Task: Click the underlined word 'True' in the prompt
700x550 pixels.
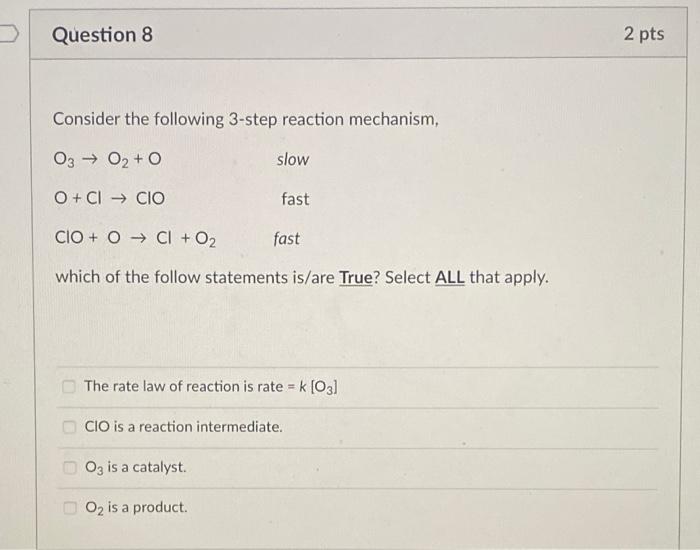Action: (356, 277)
